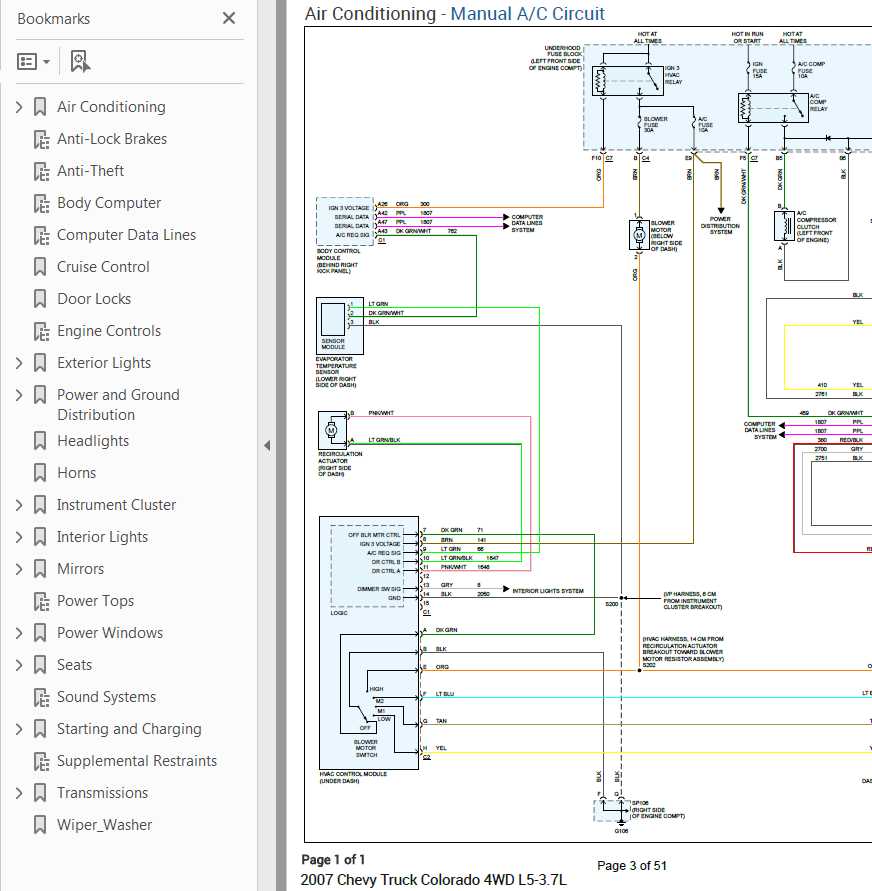The height and width of the screenshot is (891, 872).
Task: Click the 'Bookmarks' panel heading
Action: click(x=53, y=19)
